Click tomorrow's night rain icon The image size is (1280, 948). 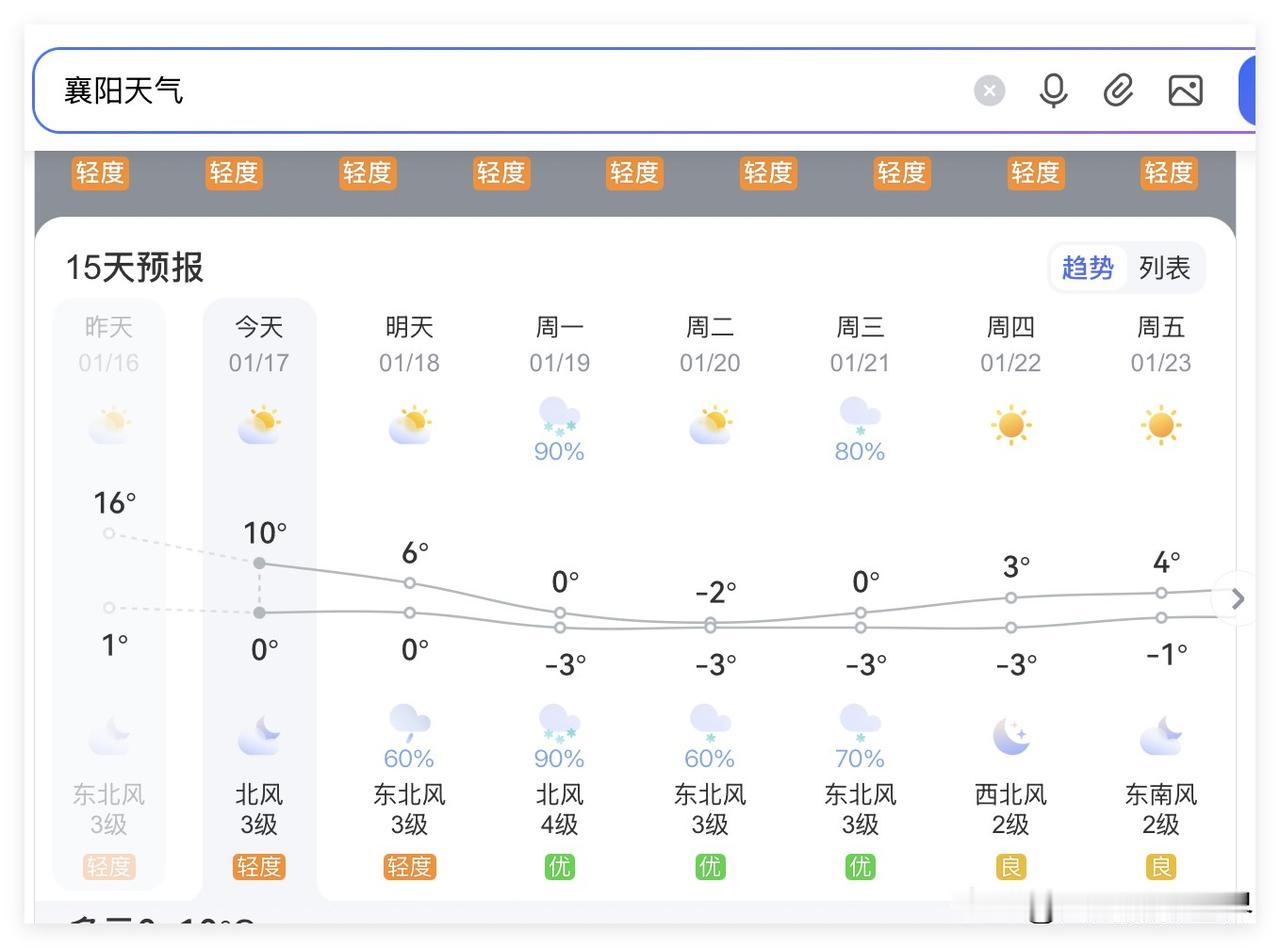(x=409, y=722)
